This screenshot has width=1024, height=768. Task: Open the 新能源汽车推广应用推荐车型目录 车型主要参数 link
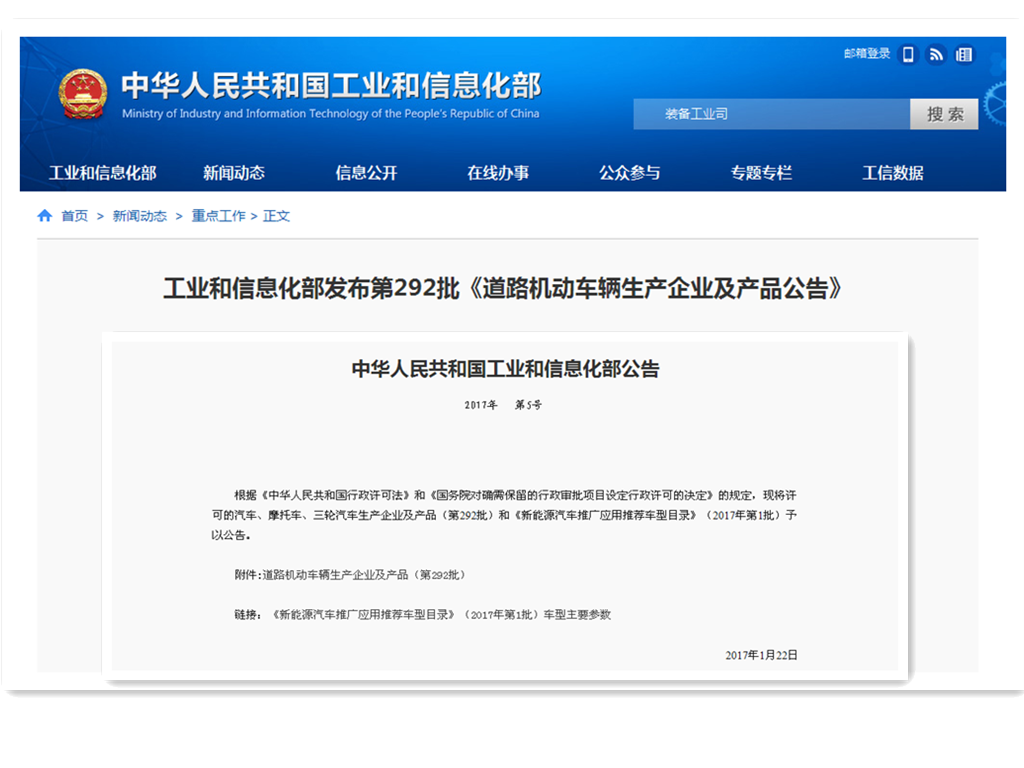441,615
